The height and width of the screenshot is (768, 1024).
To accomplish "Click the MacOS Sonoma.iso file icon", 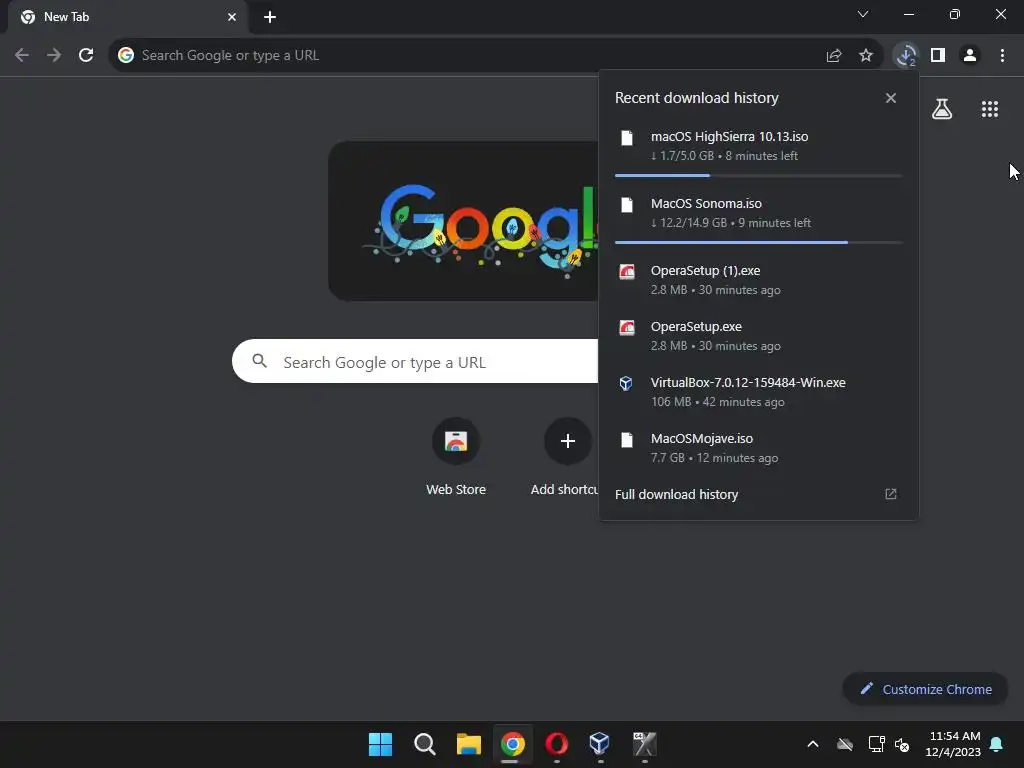I will click(627, 205).
